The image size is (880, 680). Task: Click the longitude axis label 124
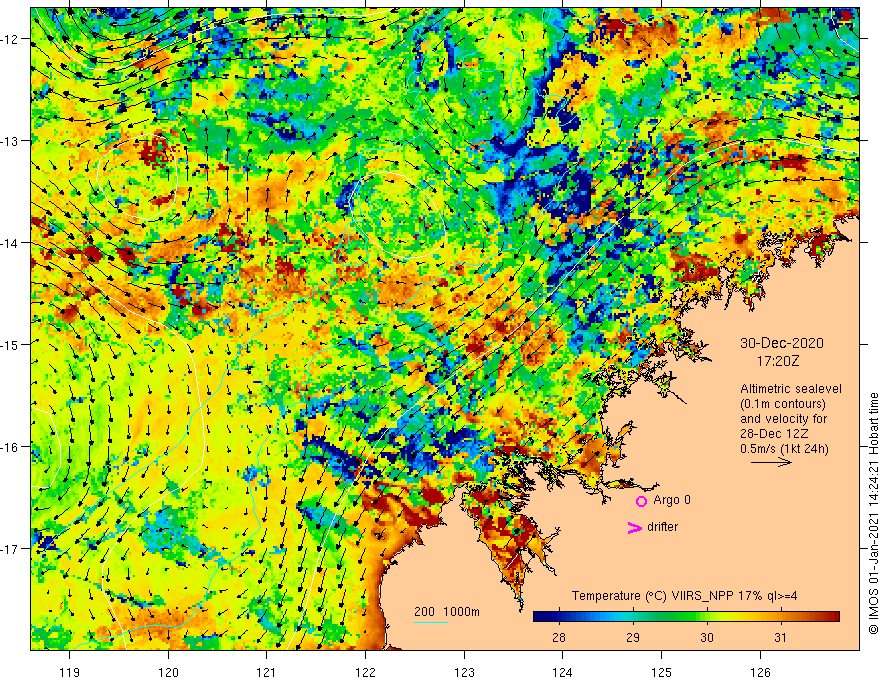tap(563, 672)
